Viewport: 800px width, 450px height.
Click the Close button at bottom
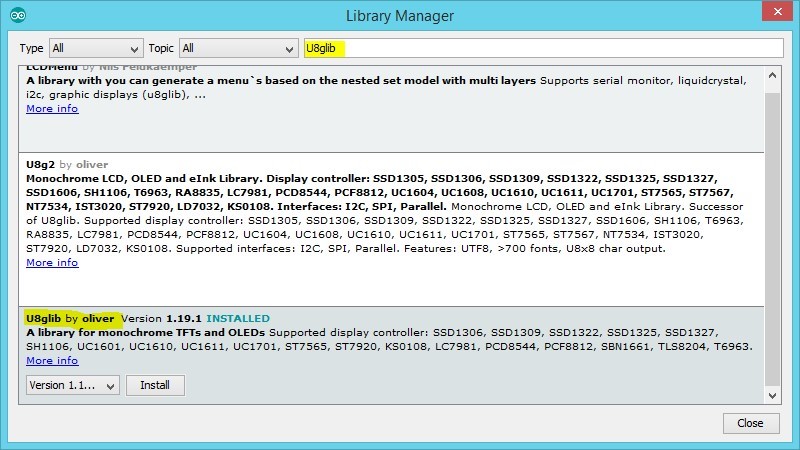pyautogui.click(x=751, y=423)
